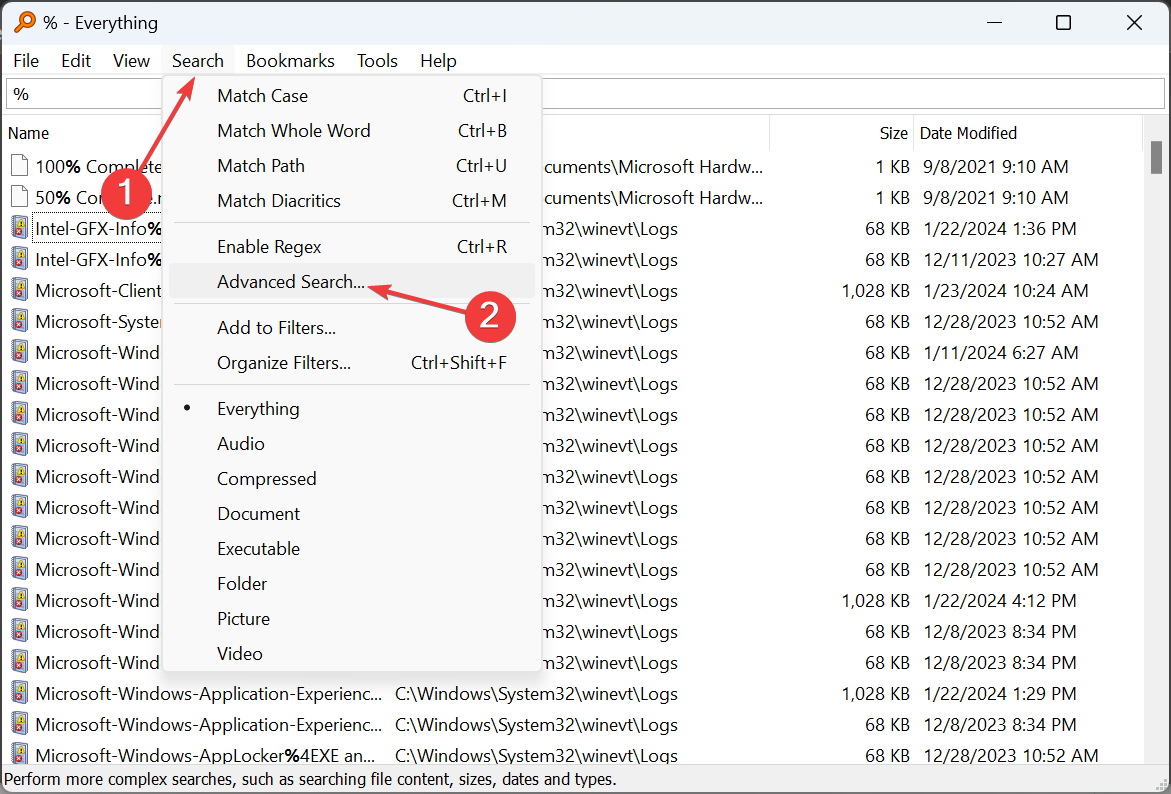This screenshot has height=794, width=1171.
Task: Sort results by Size column header
Action: 893,133
